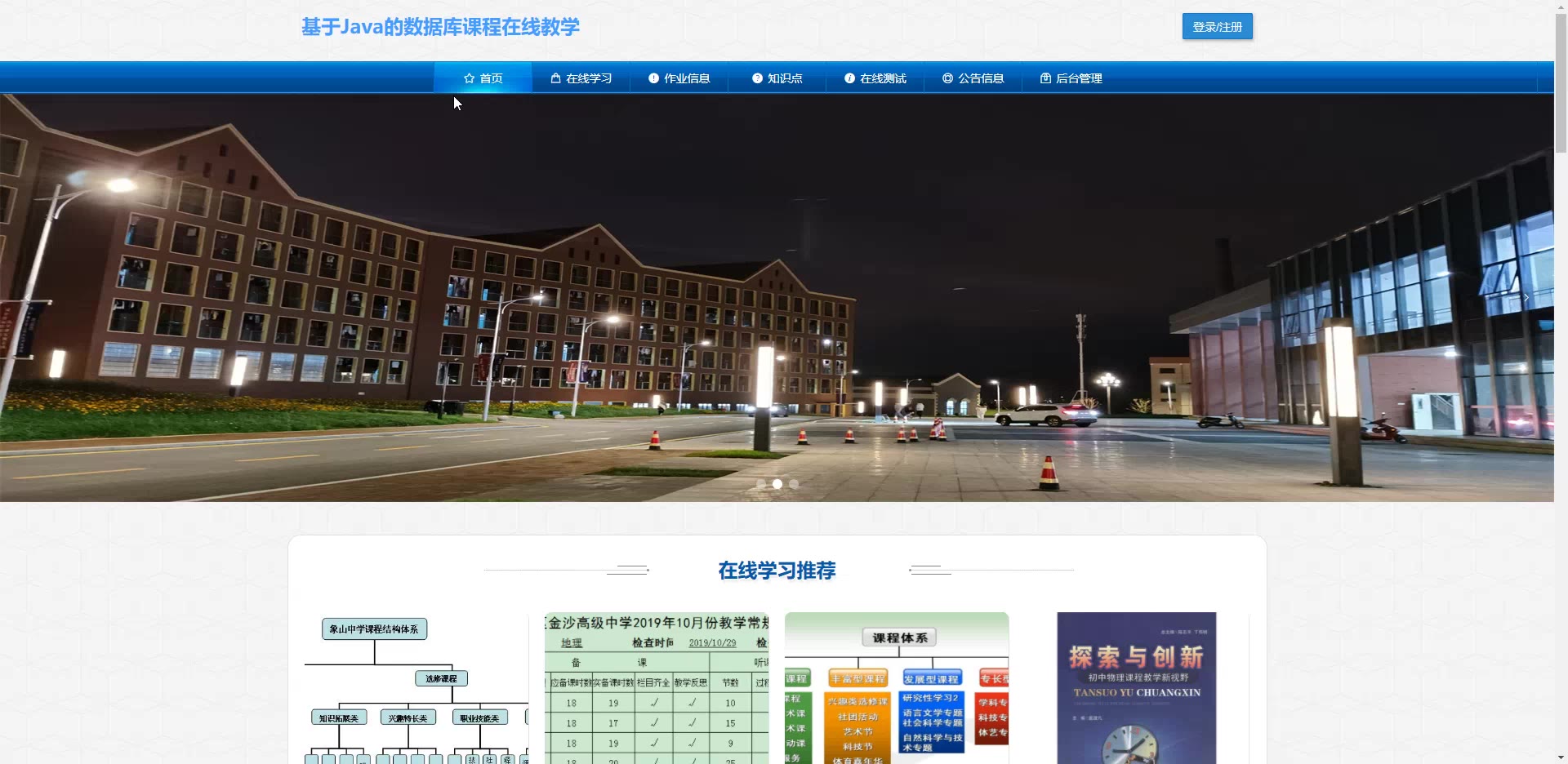The width and height of the screenshot is (1568, 764).
Task: Select the first carousel indicator dot
Action: click(761, 484)
